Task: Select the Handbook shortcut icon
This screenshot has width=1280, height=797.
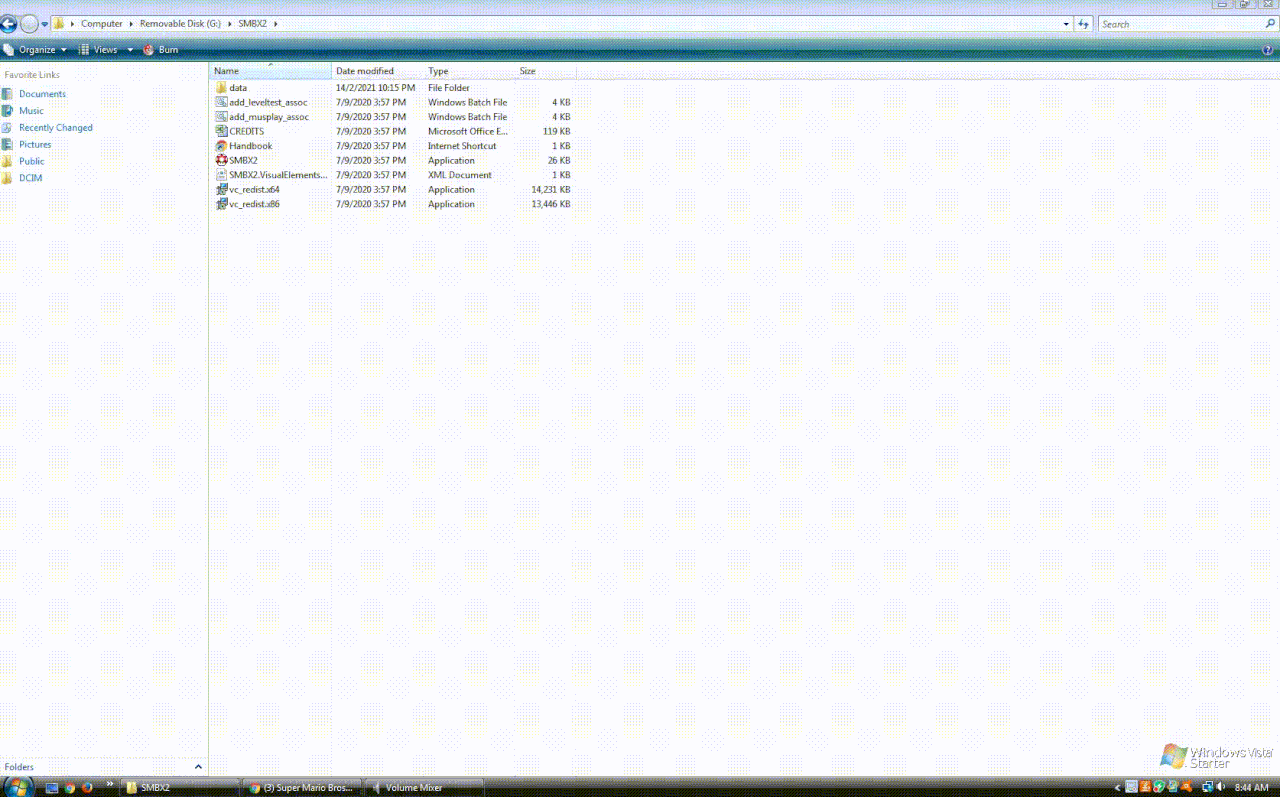Action: 221,146
